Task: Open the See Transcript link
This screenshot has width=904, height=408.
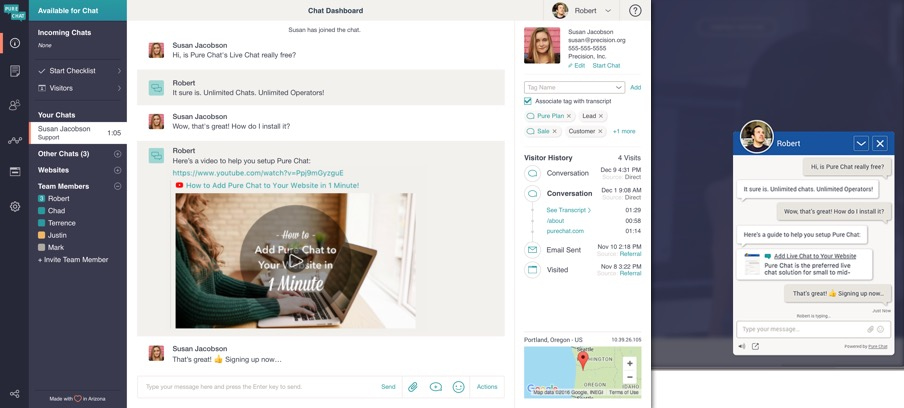Action: [569, 210]
